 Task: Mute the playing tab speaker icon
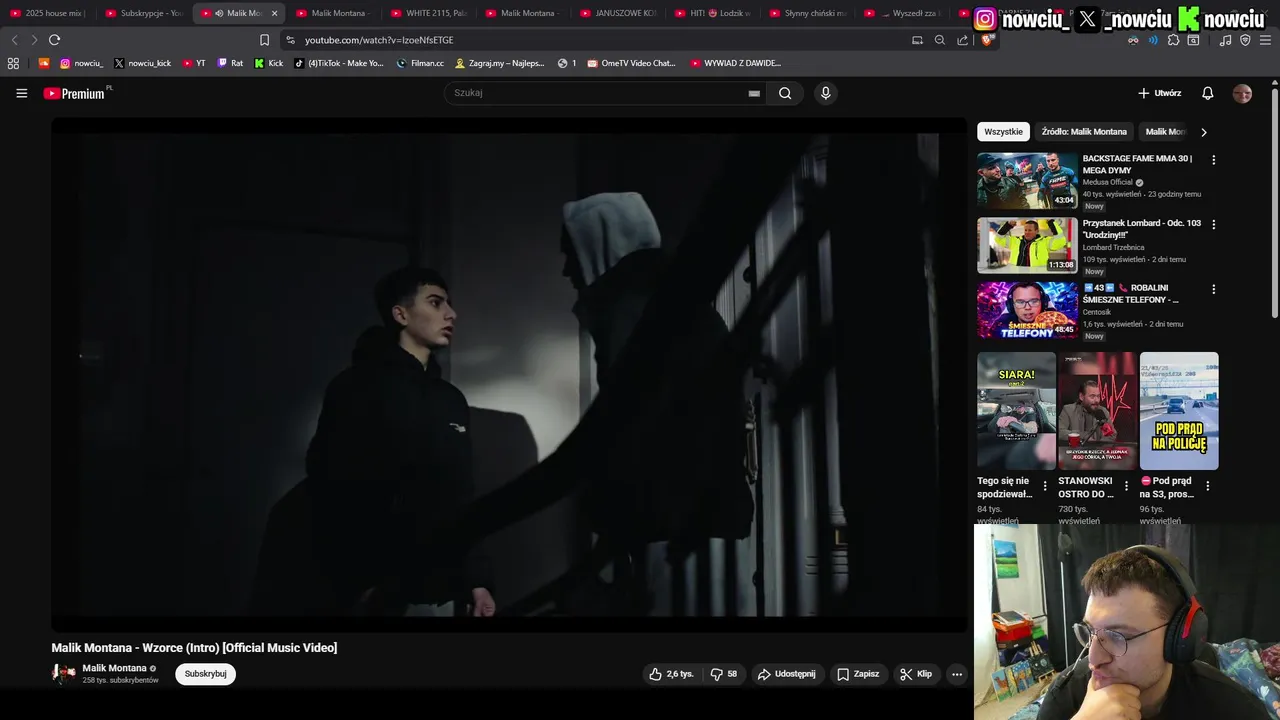pyautogui.click(x=219, y=13)
